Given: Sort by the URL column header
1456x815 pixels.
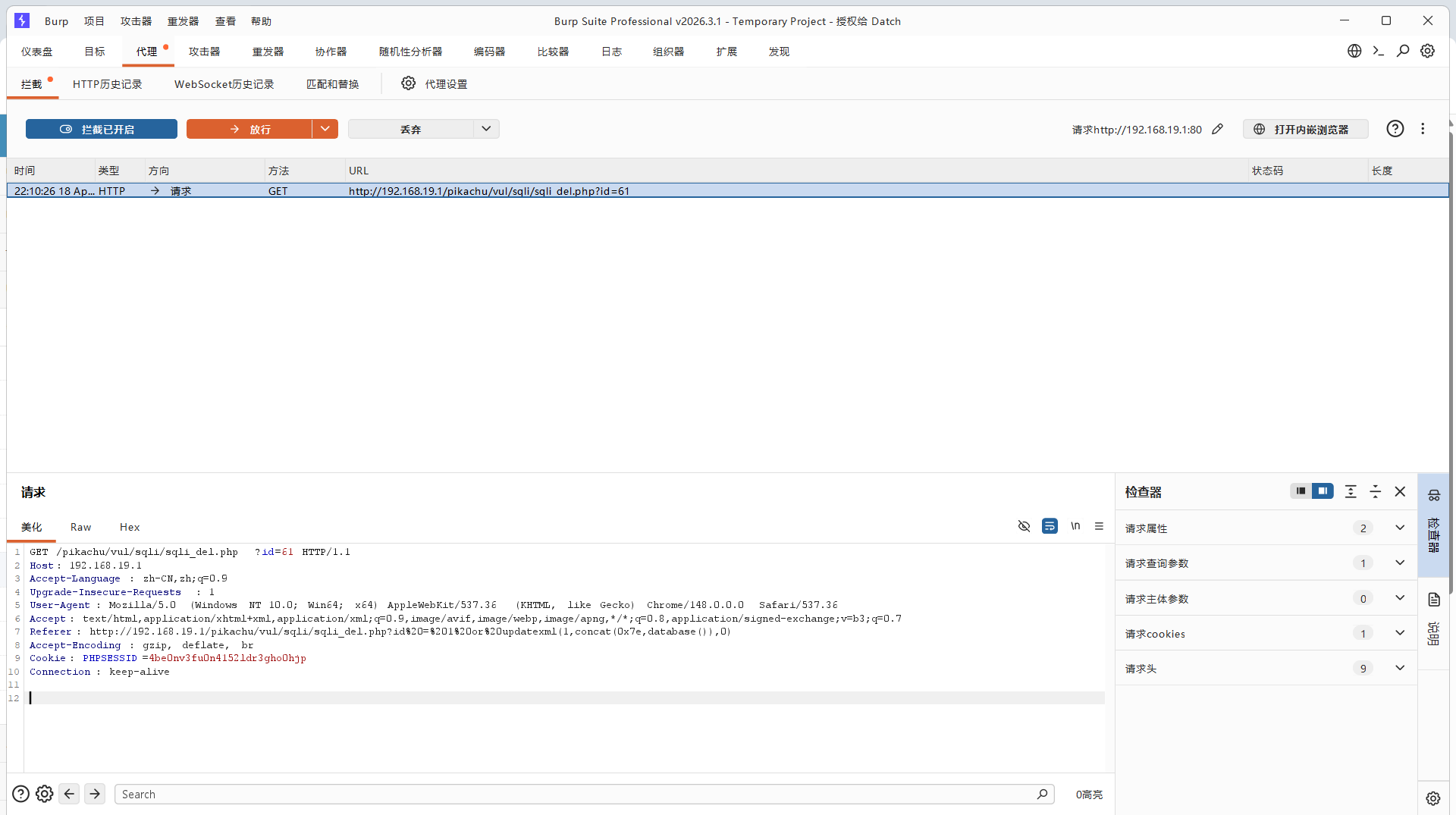Looking at the screenshot, I should (796, 171).
